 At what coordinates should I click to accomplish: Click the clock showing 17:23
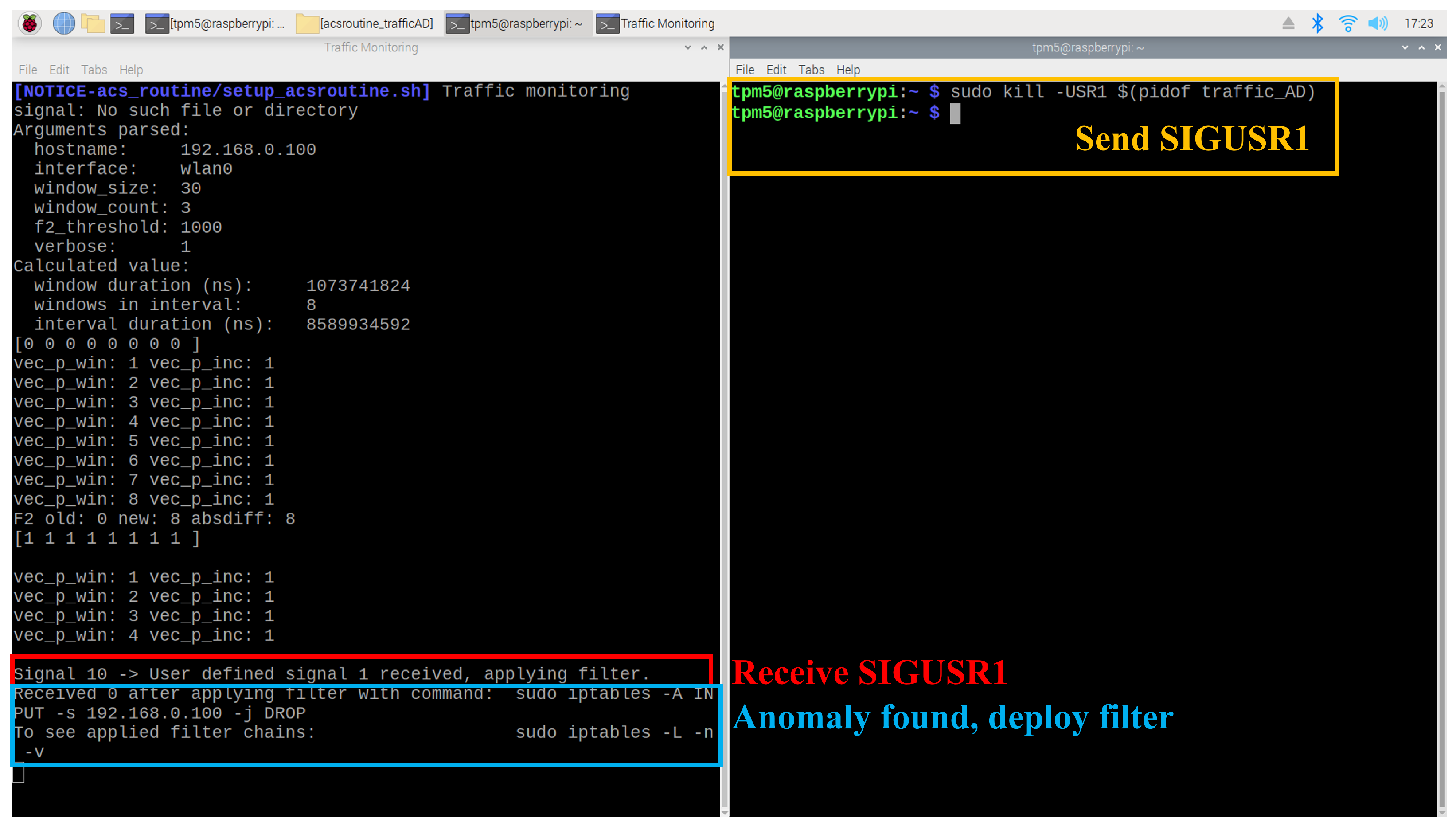1418,23
